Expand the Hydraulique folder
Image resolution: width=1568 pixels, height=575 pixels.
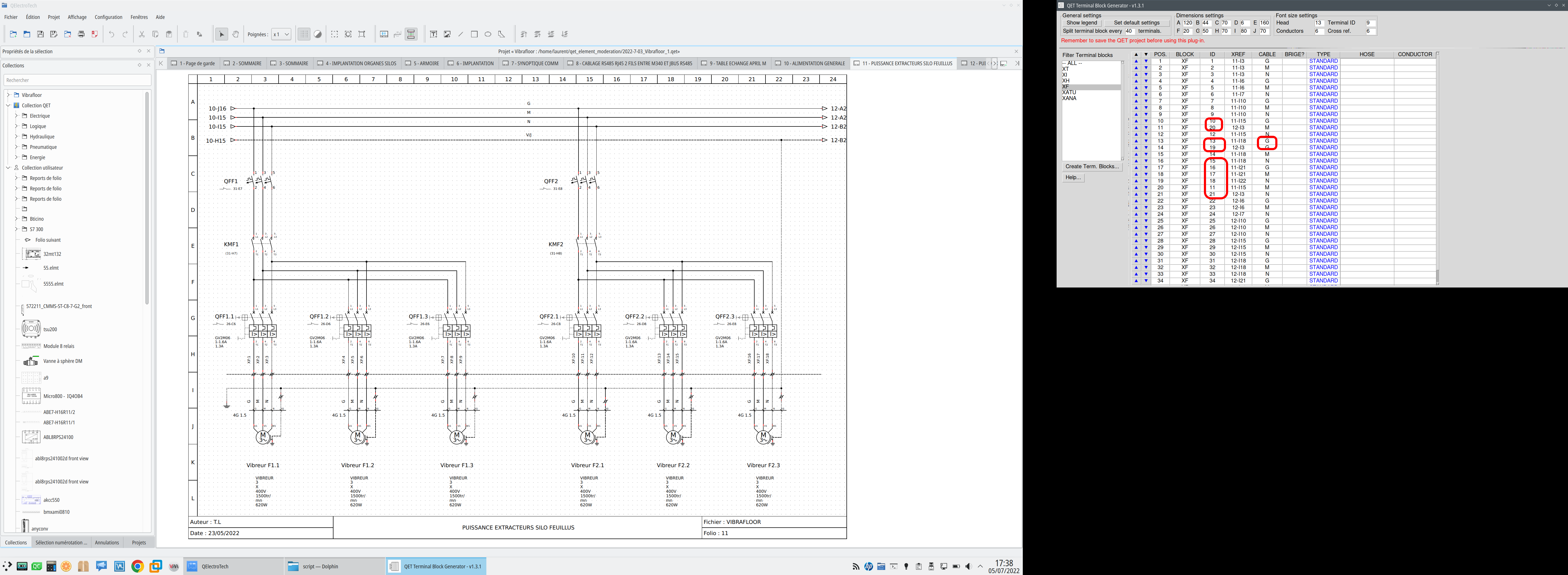17,136
